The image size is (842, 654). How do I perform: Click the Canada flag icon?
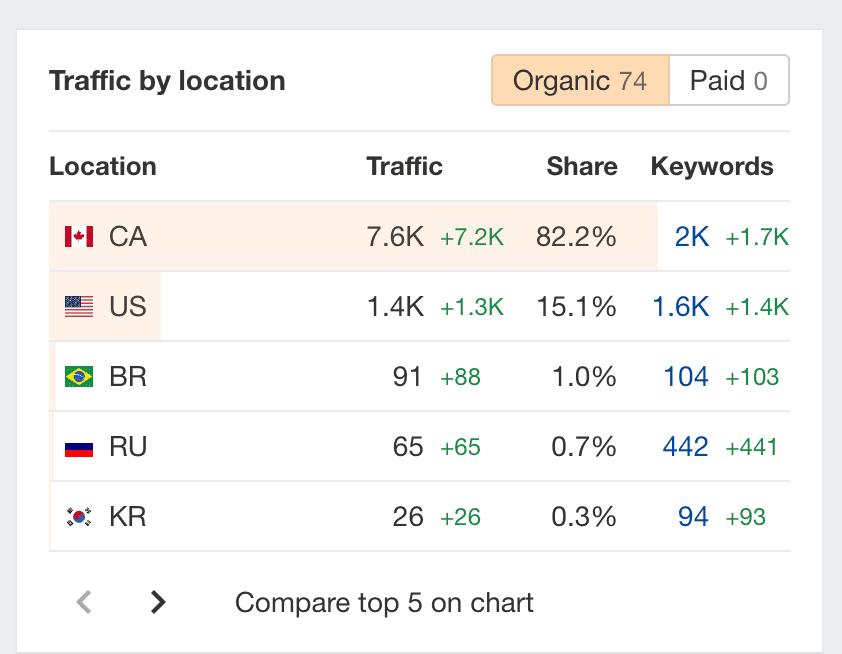79,237
